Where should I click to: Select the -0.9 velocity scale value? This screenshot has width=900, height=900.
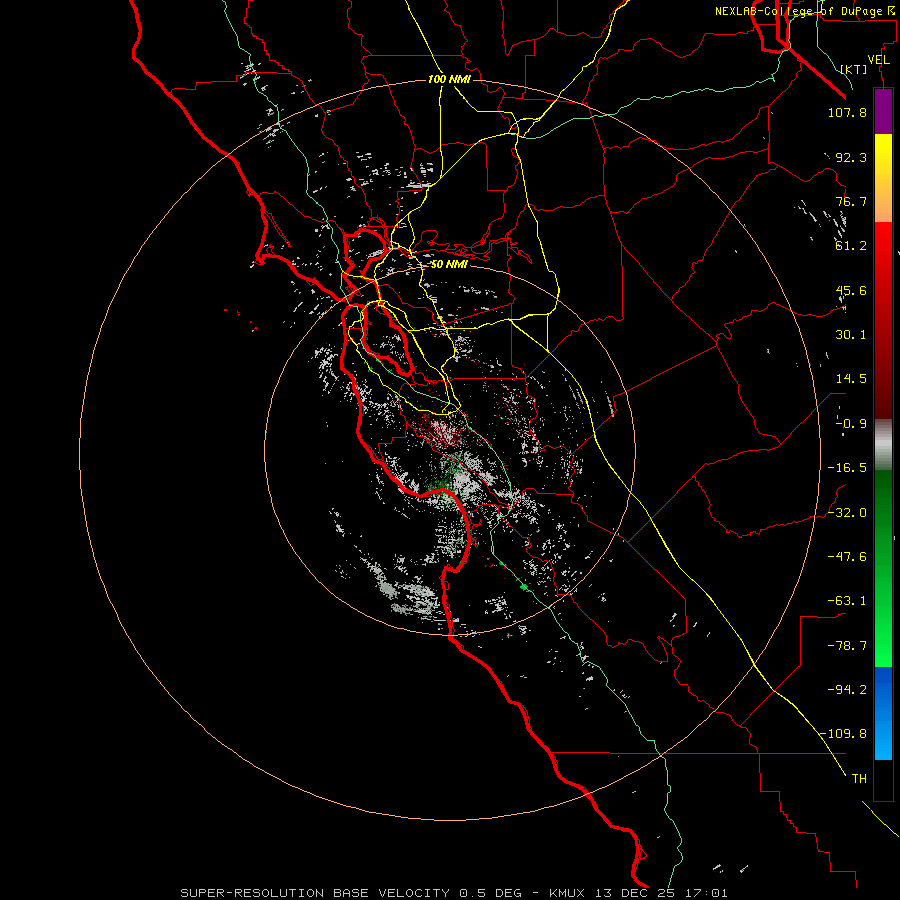pos(851,424)
